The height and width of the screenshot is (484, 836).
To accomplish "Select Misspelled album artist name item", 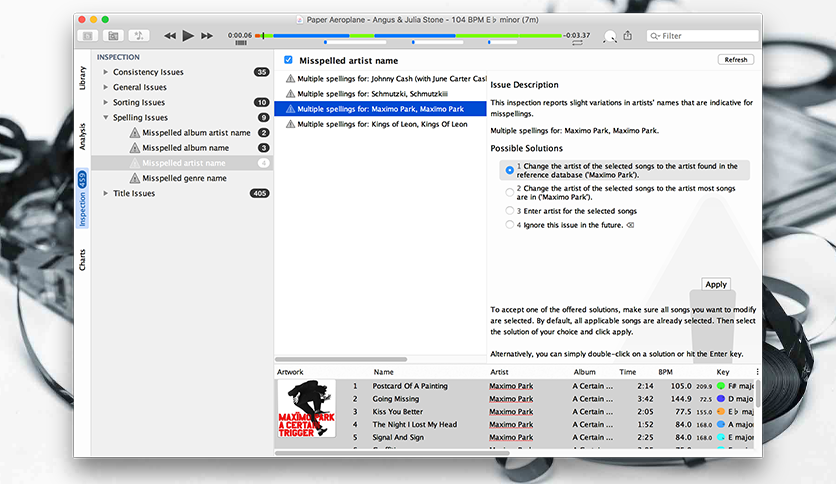I will coord(182,132).
